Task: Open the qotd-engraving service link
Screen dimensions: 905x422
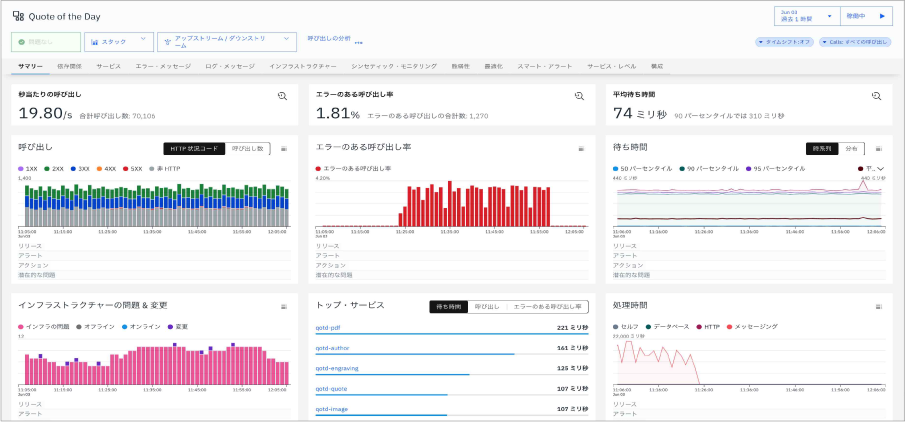Action: pyautogui.click(x=337, y=368)
